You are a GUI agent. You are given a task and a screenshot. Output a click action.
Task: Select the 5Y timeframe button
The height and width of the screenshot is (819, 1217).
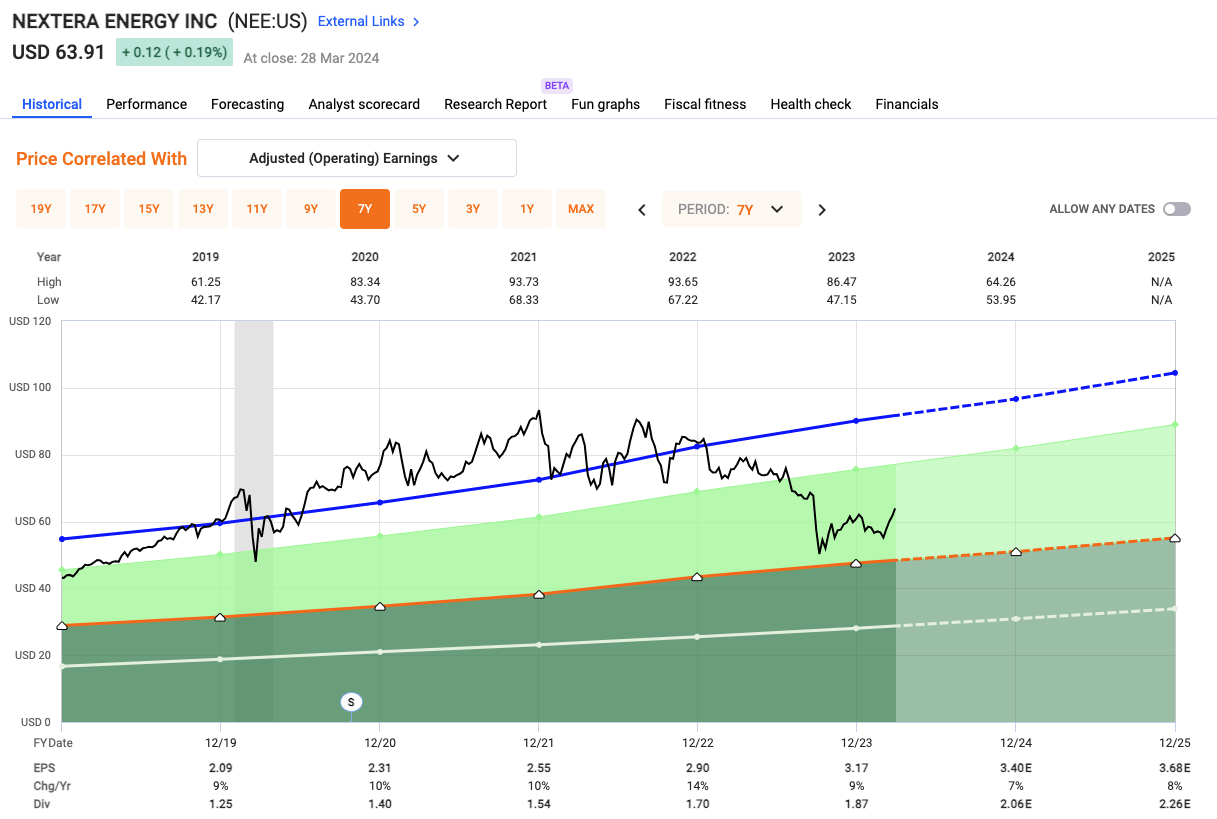point(419,209)
